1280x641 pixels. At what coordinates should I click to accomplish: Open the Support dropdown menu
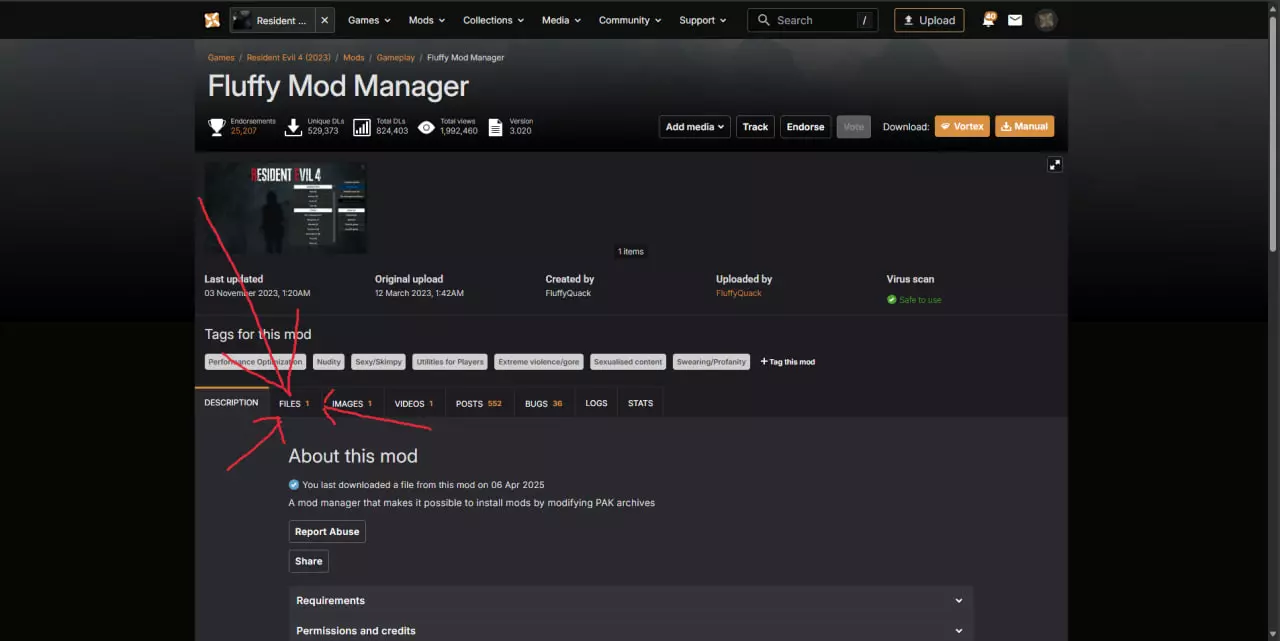(703, 20)
